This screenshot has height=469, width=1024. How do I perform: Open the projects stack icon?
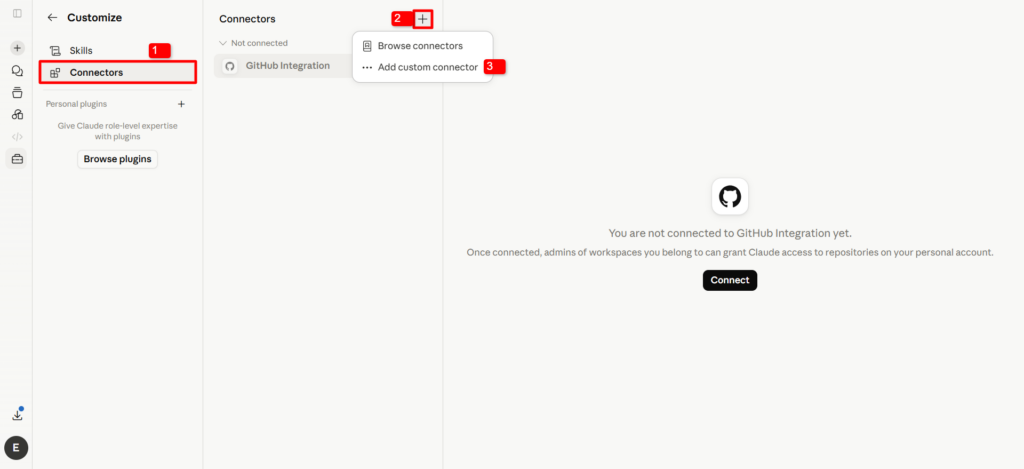[17, 92]
